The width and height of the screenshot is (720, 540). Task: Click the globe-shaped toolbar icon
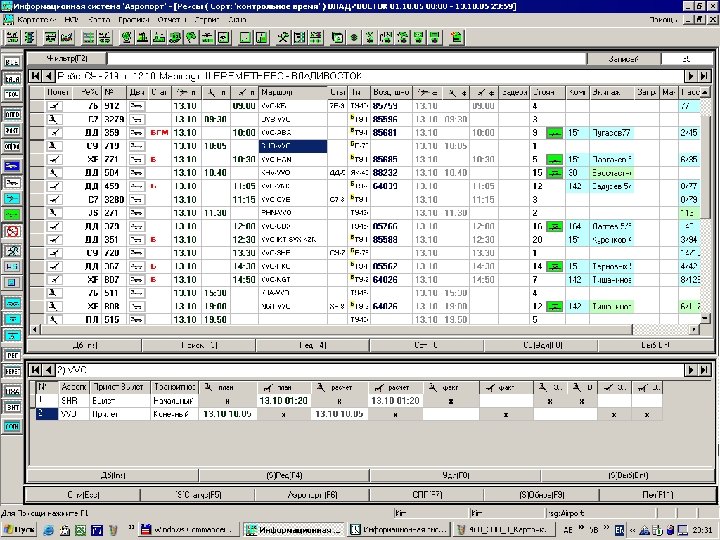[x=125, y=37]
